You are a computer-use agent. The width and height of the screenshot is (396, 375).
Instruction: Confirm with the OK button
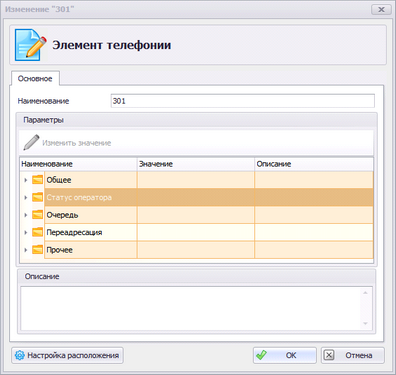click(x=285, y=355)
